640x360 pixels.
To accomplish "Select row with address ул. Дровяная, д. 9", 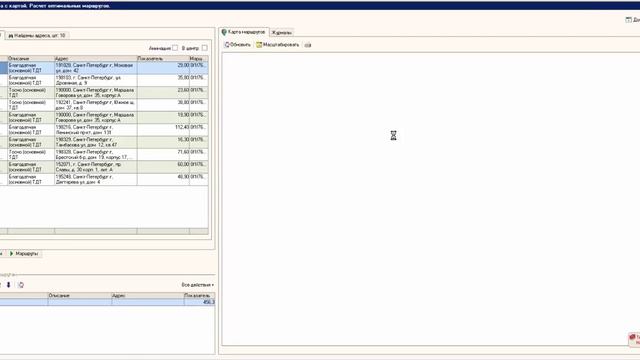I will pos(104,80).
